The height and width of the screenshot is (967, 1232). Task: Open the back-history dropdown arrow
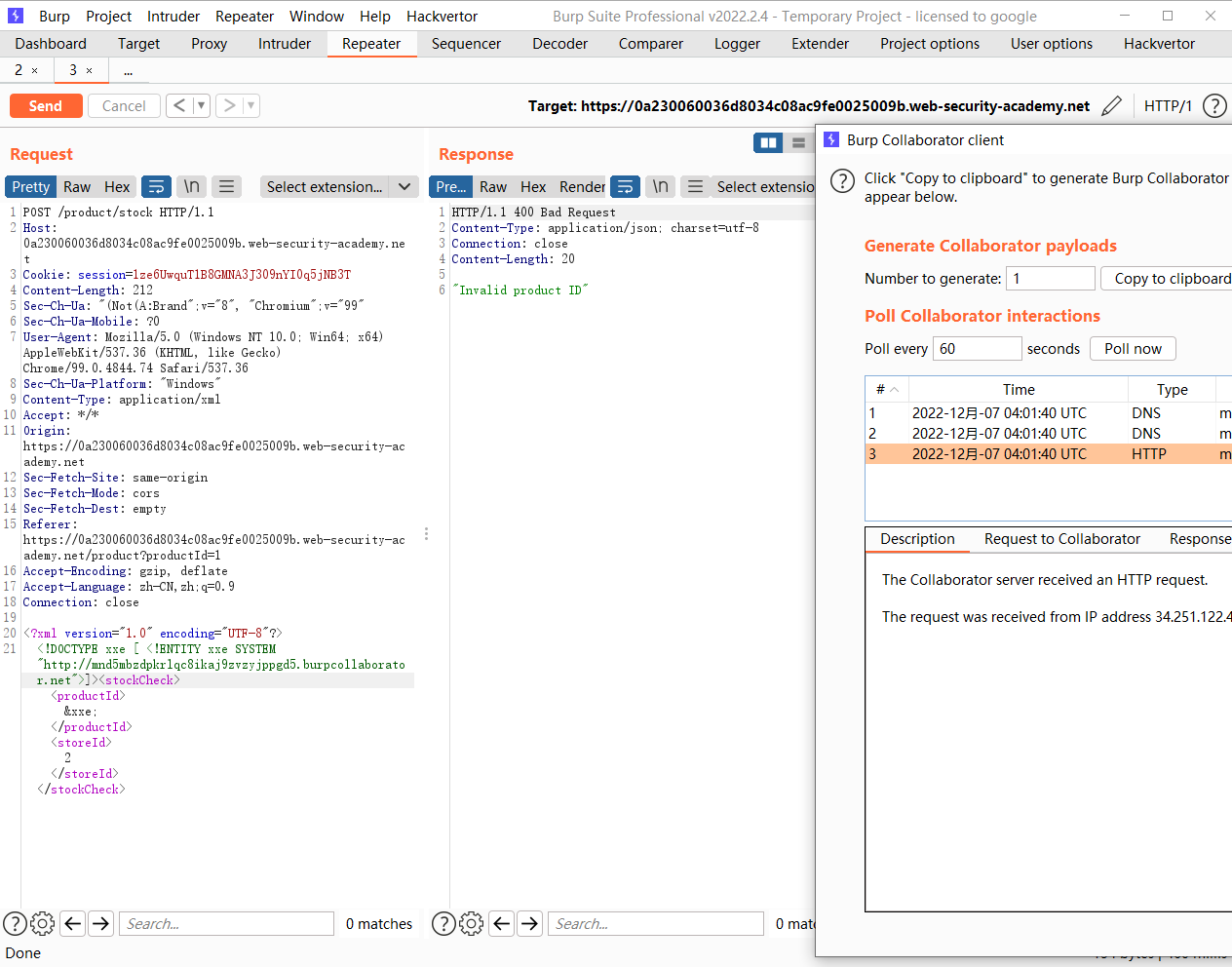coord(202,105)
